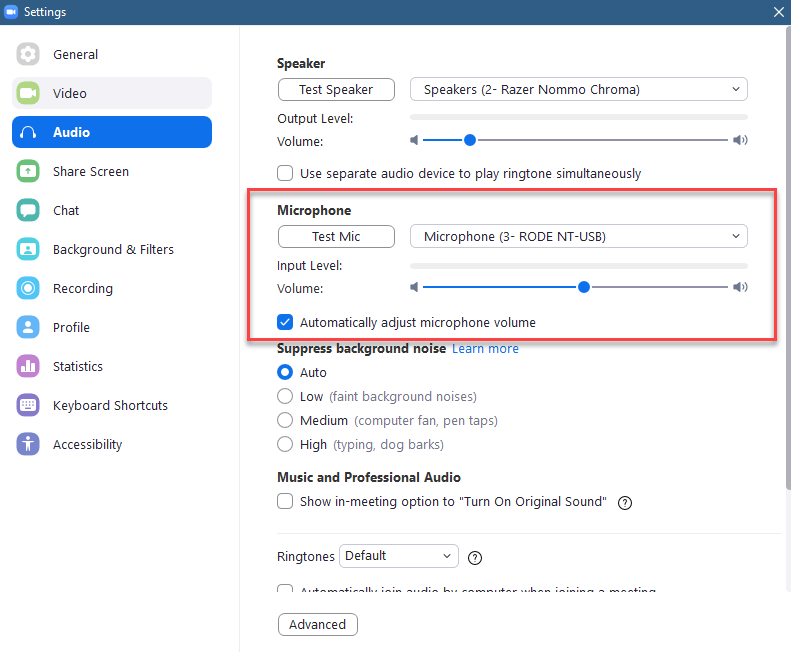Viewport: 791px width, 652px height.
Task: Open the Ringtones Default dropdown
Action: pos(399,556)
